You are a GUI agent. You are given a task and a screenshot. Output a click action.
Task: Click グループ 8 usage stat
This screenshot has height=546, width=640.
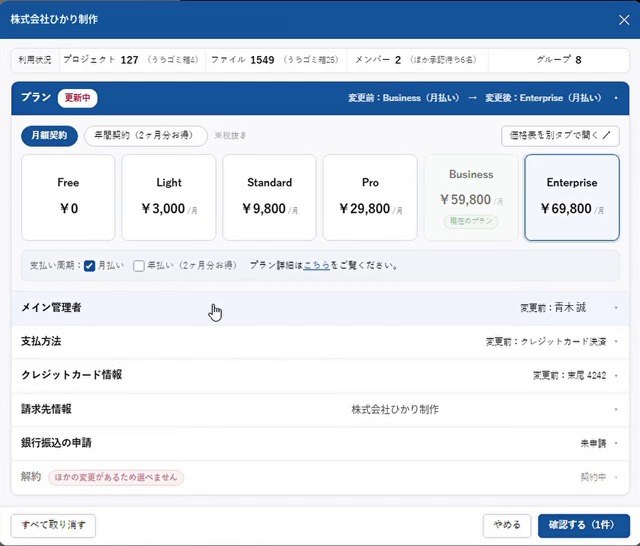point(559,60)
